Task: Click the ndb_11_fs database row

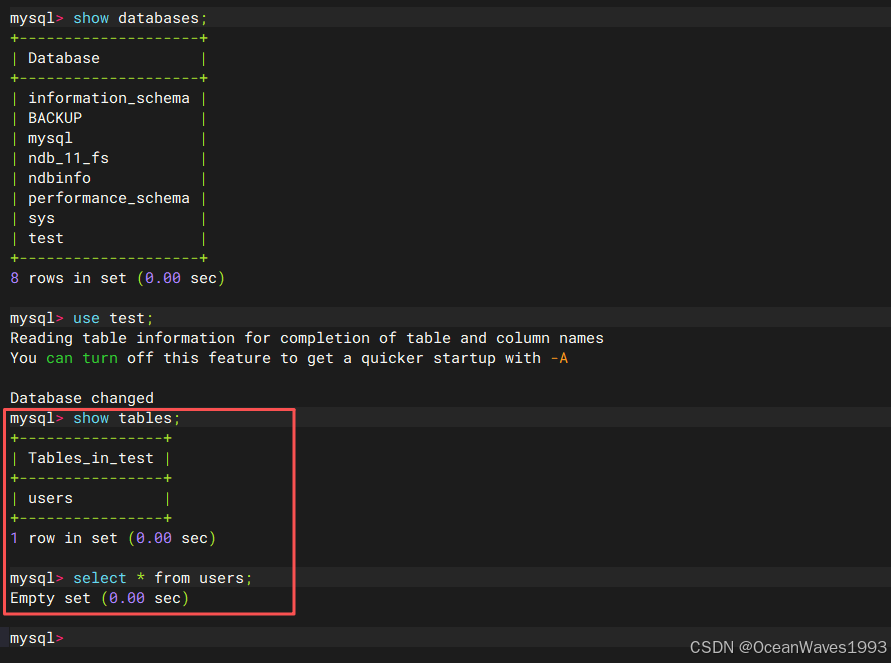Action: [x=68, y=158]
